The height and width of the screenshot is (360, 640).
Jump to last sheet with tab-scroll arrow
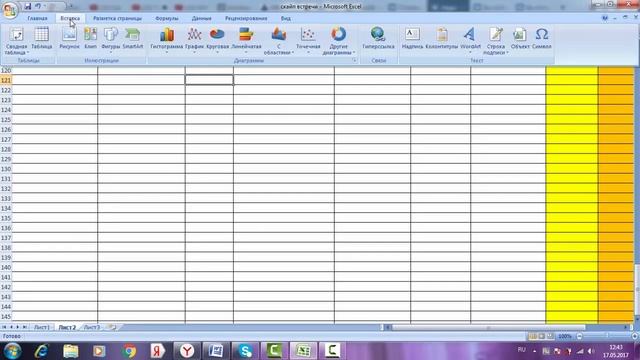(x=24, y=327)
